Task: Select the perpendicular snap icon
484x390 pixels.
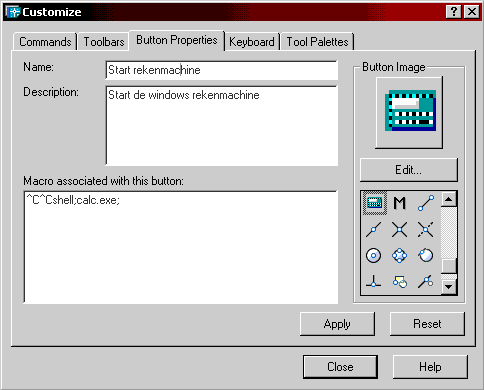Action: (374, 282)
